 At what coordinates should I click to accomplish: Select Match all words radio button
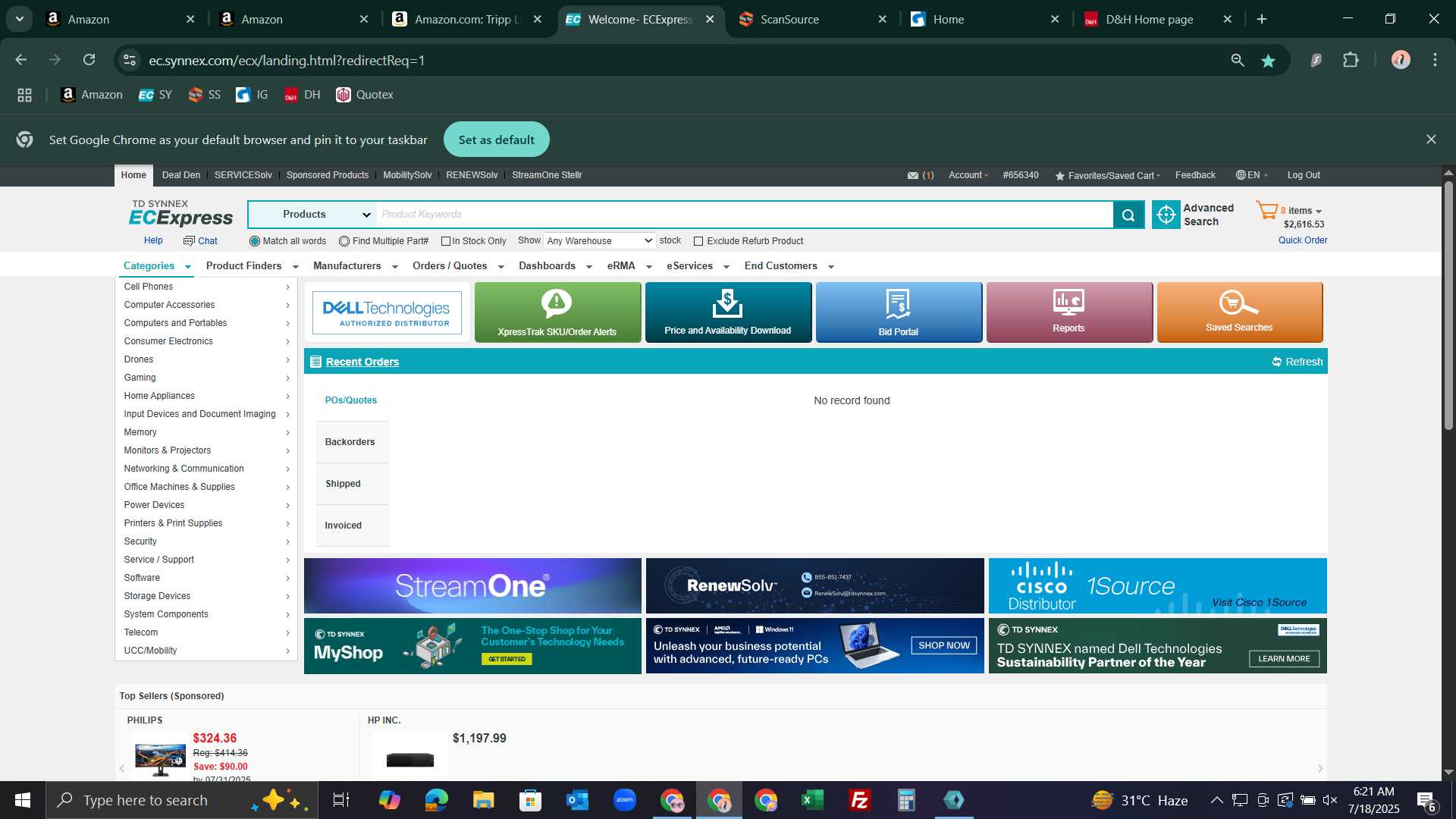click(x=255, y=241)
